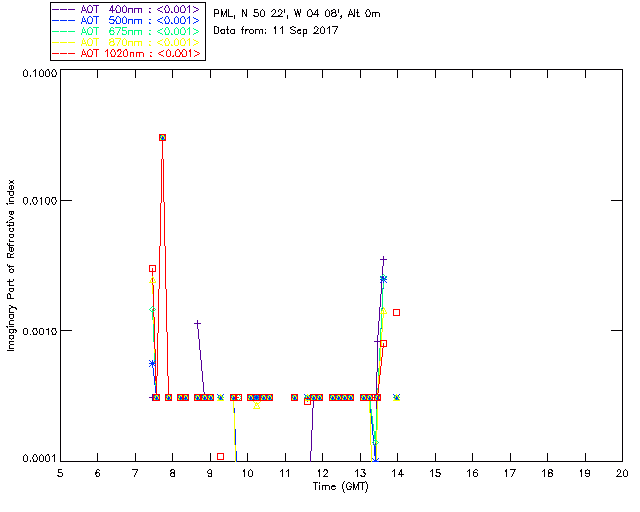Click the x-axis tick label 16
The height and width of the screenshot is (512, 640).
(x=472, y=473)
